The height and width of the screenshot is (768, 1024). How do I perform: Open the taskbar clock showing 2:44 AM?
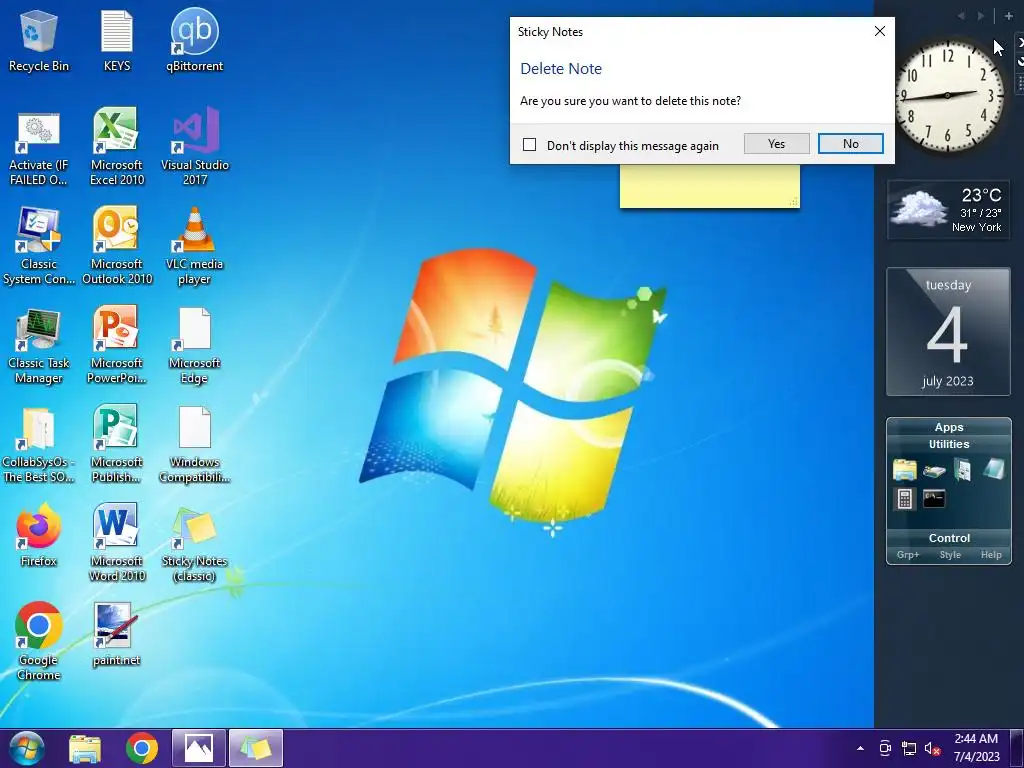(976, 748)
